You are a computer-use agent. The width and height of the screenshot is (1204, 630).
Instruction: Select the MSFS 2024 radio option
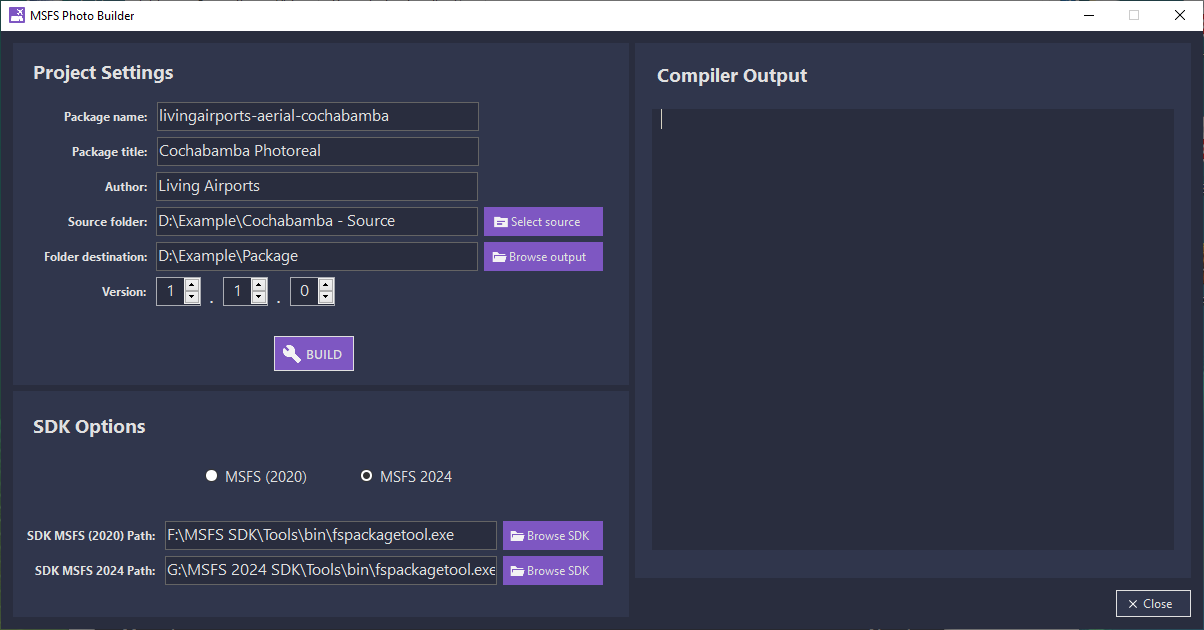[367, 477]
